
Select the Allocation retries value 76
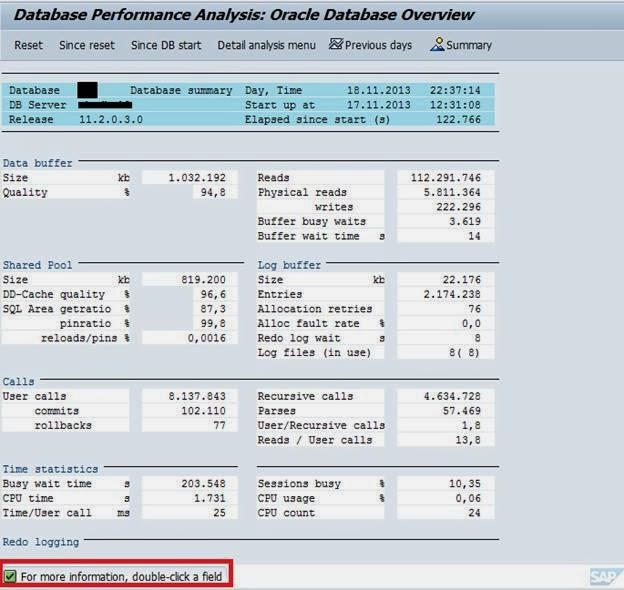tap(474, 309)
